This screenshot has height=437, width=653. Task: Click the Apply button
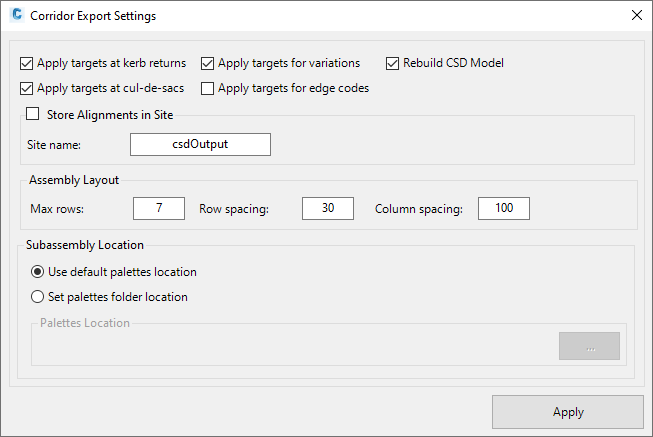coord(568,412)
